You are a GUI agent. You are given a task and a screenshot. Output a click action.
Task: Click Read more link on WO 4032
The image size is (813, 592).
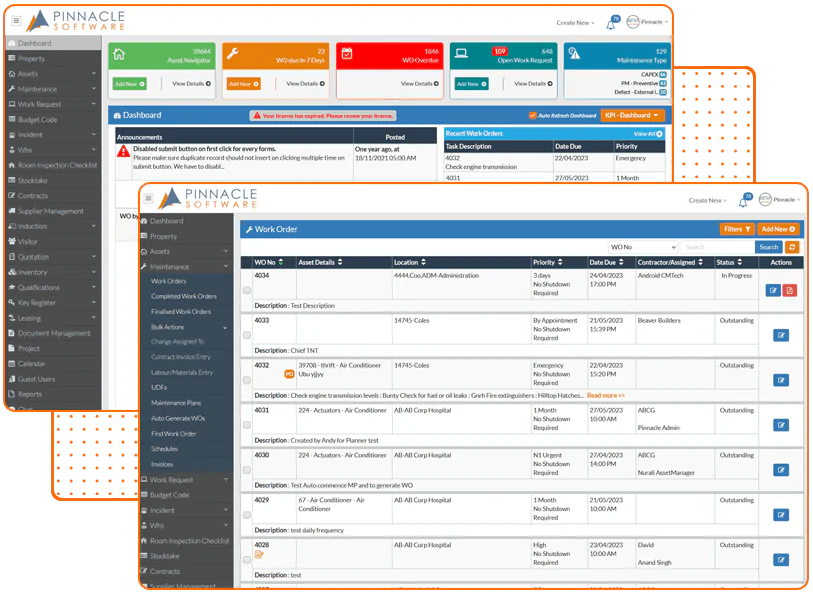click(606, 396)
